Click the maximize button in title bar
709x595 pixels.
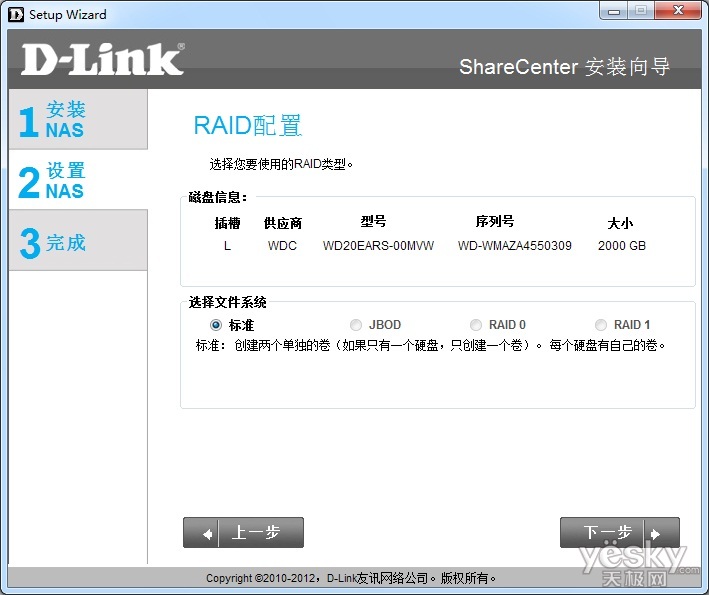641,11
